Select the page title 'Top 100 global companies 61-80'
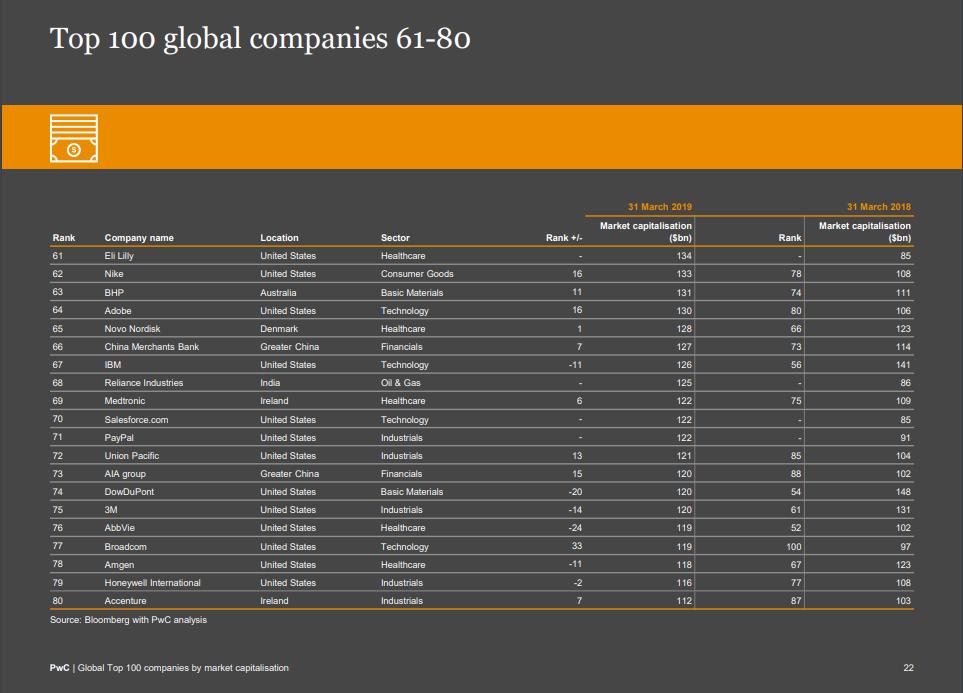 pyautogui.click(x=260, y=39)
